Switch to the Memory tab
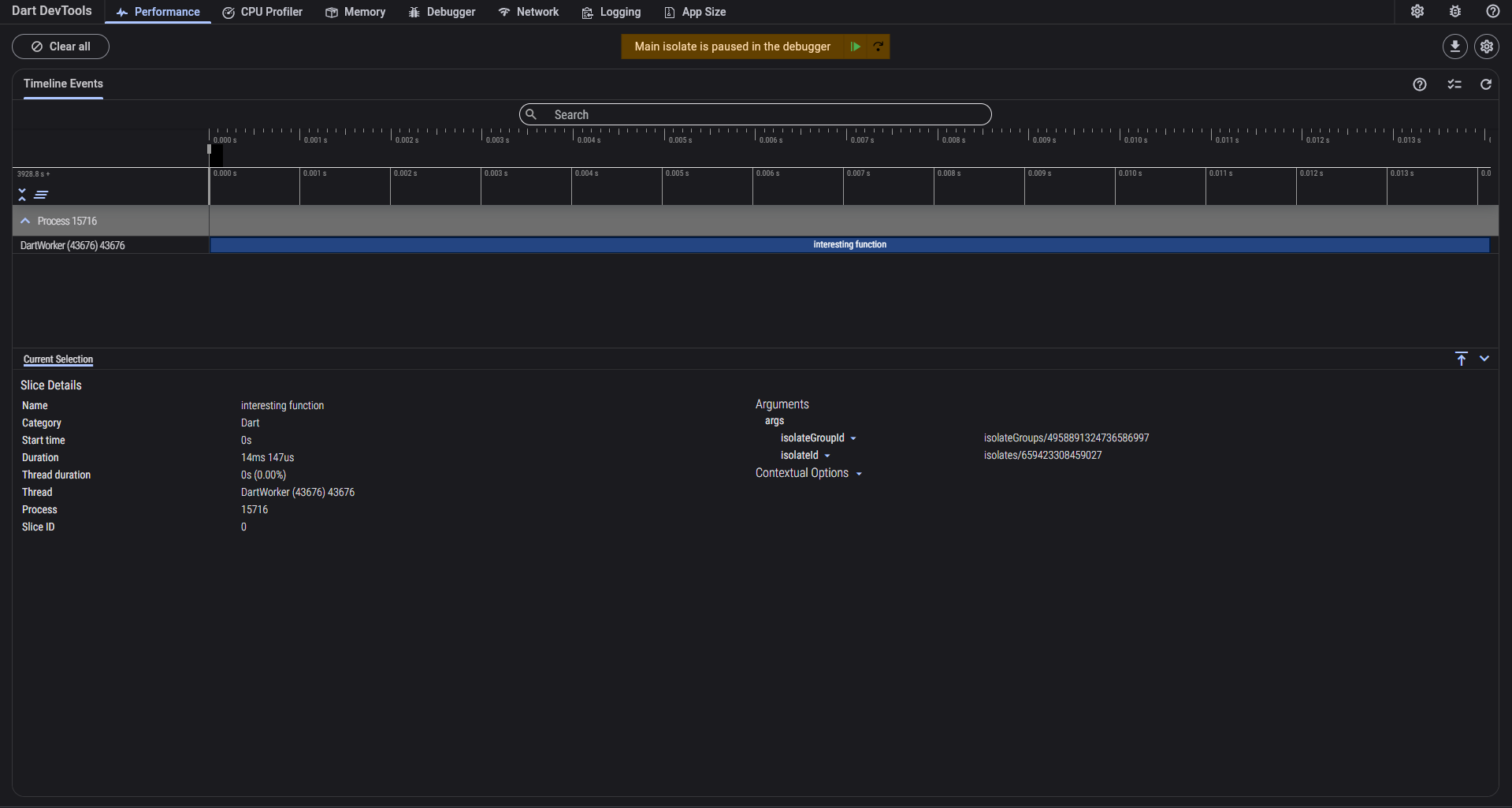This screenshot has height=808, width=1512. pos(355,12)
